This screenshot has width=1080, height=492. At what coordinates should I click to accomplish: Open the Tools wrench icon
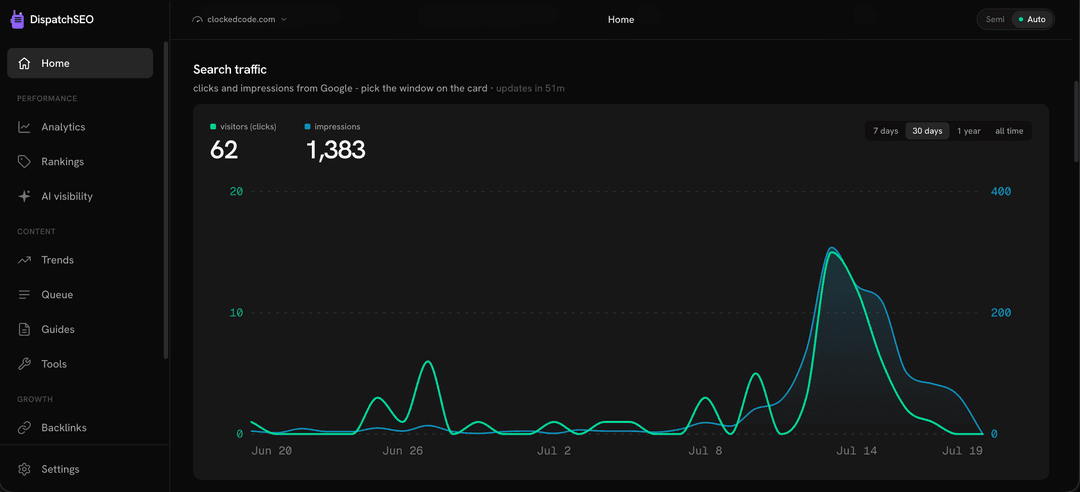tap(24, 364)
